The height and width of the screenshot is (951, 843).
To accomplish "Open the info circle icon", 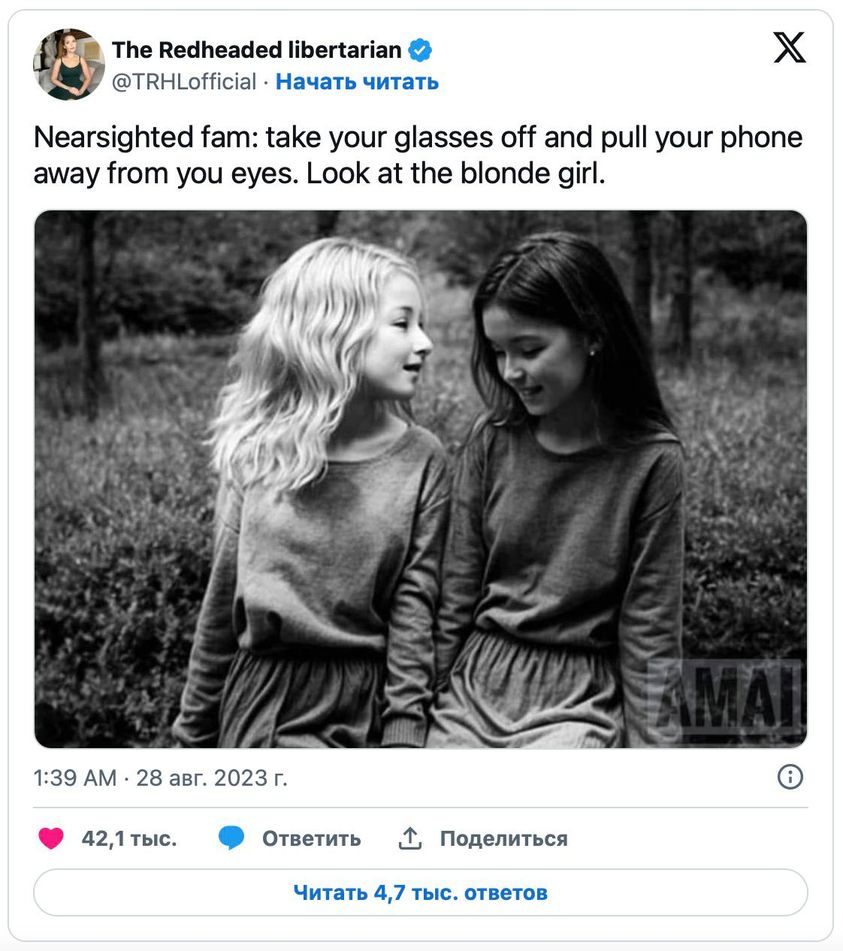I will 790,777.
